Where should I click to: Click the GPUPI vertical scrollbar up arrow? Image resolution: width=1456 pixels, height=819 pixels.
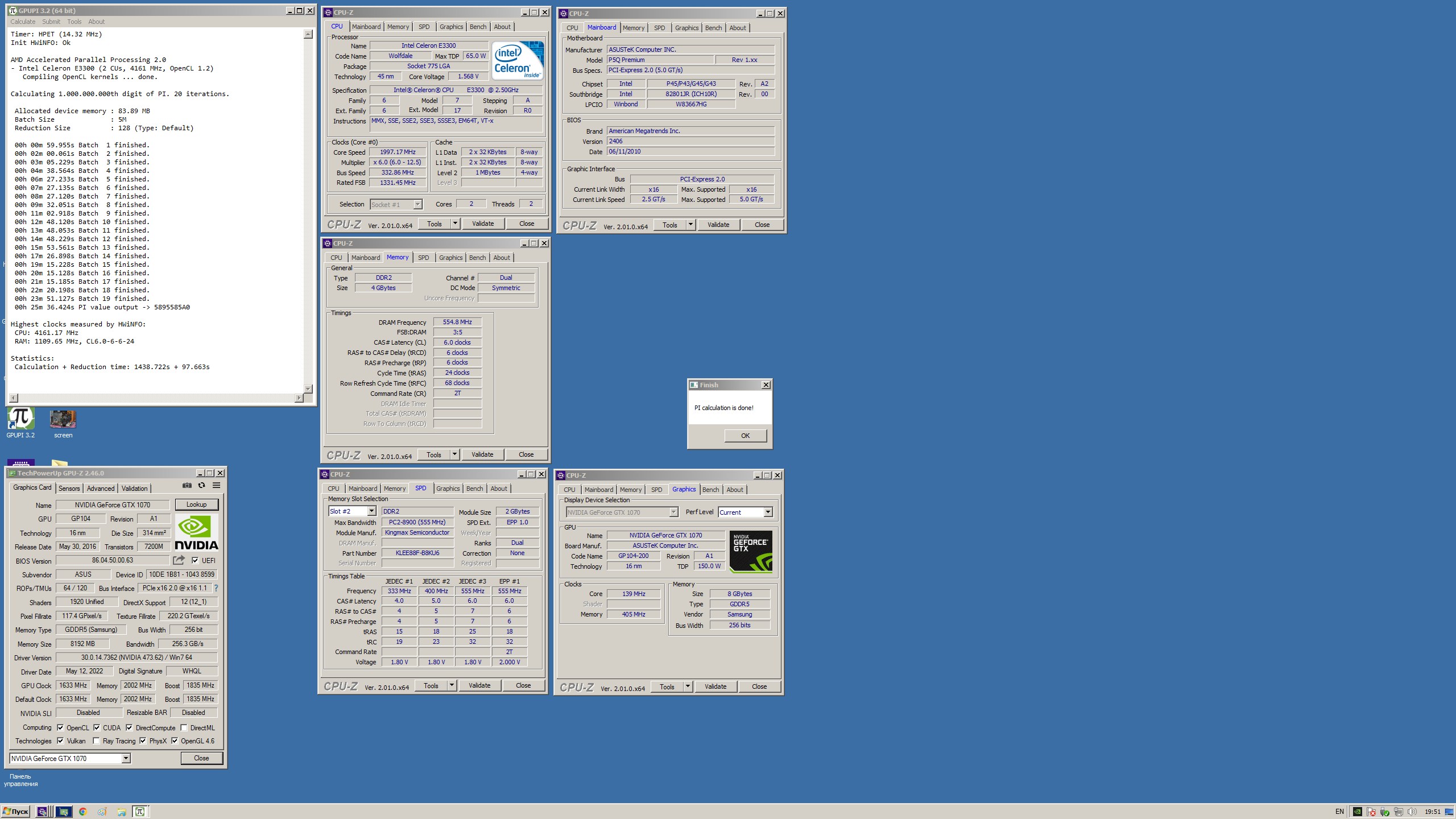click(x=308, y=34)
